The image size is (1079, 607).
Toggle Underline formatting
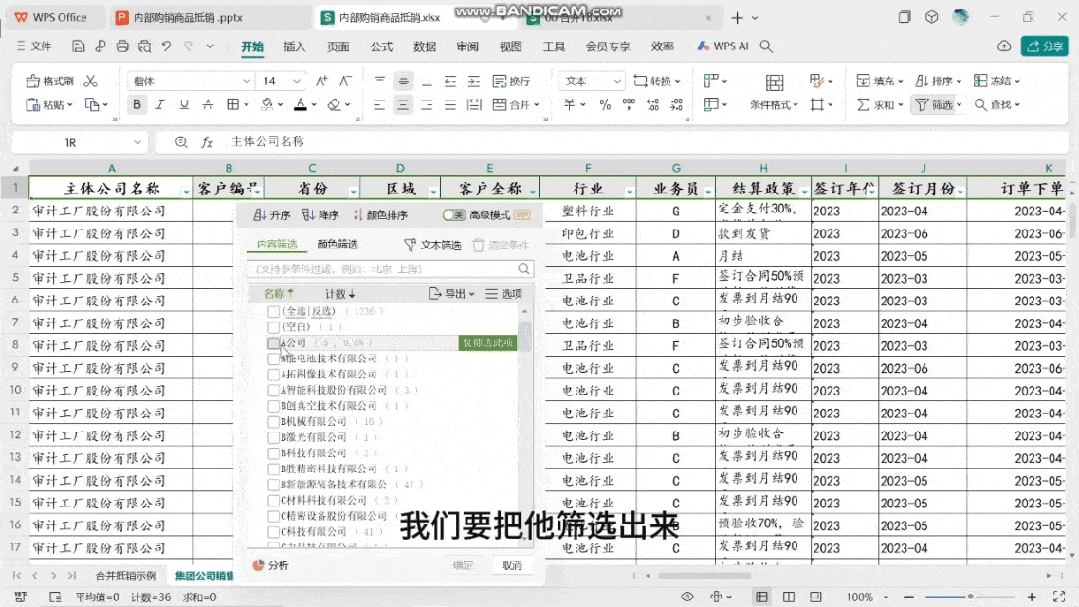click(184, 105)
